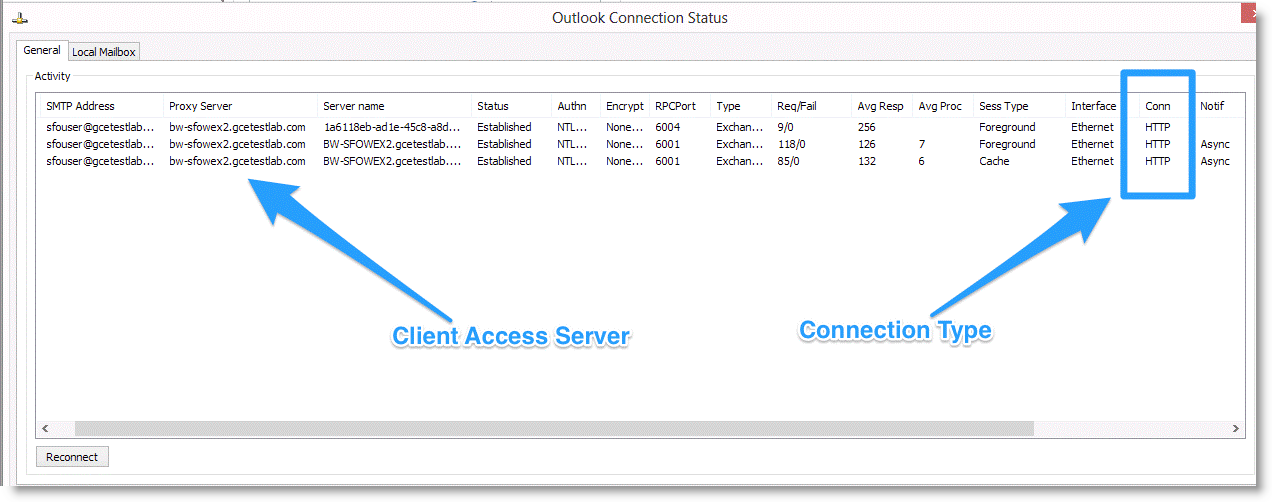Click Avg Resp value 132
This screenshot has width=1272, height=502.
866,161
